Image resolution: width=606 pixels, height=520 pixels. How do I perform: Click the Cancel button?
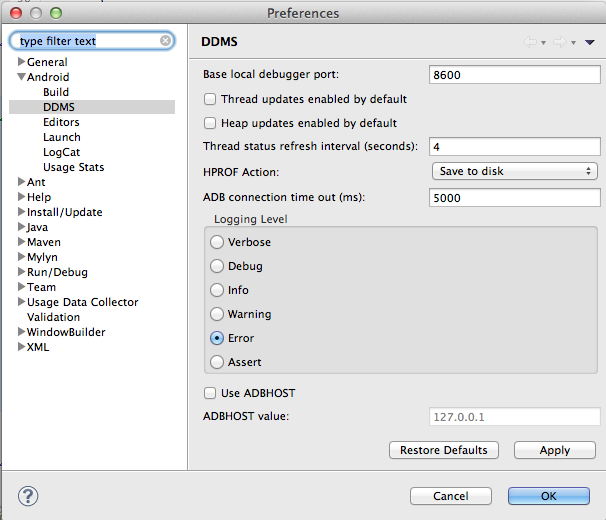tap(451, 496)
